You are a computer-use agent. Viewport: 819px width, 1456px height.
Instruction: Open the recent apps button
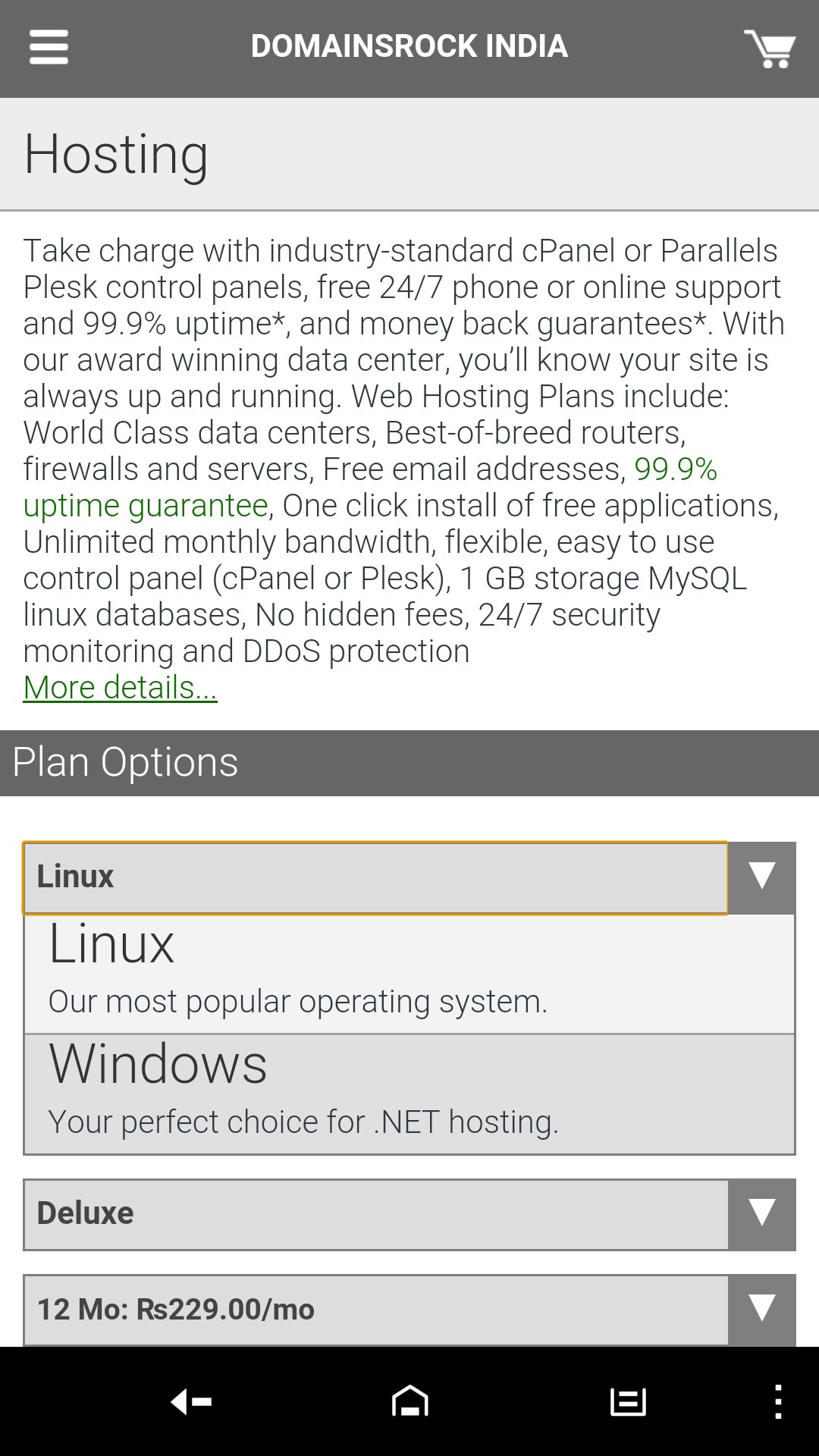click(x=628, y=1401)
